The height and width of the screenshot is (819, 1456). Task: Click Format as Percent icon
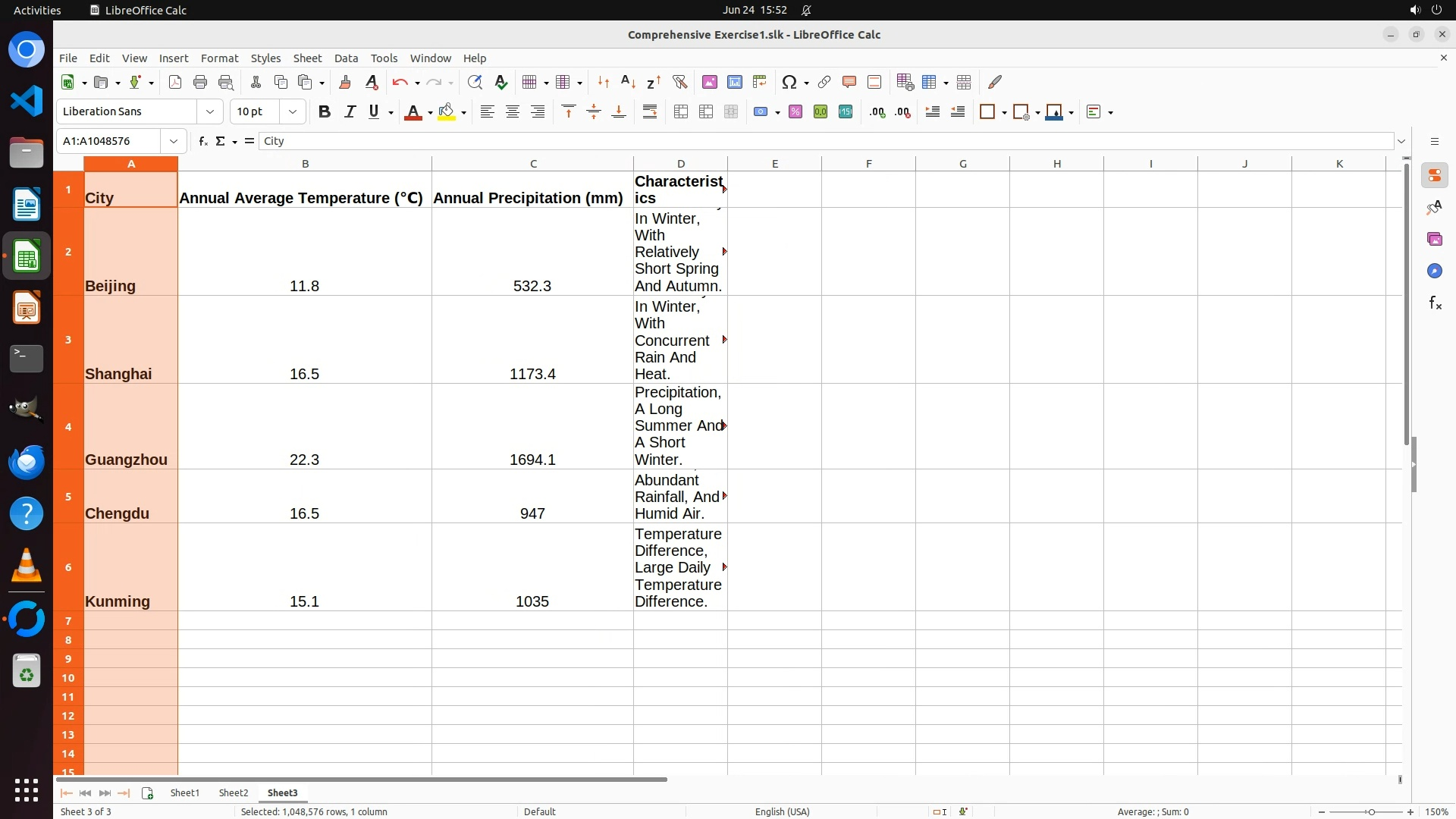[795, 112]
